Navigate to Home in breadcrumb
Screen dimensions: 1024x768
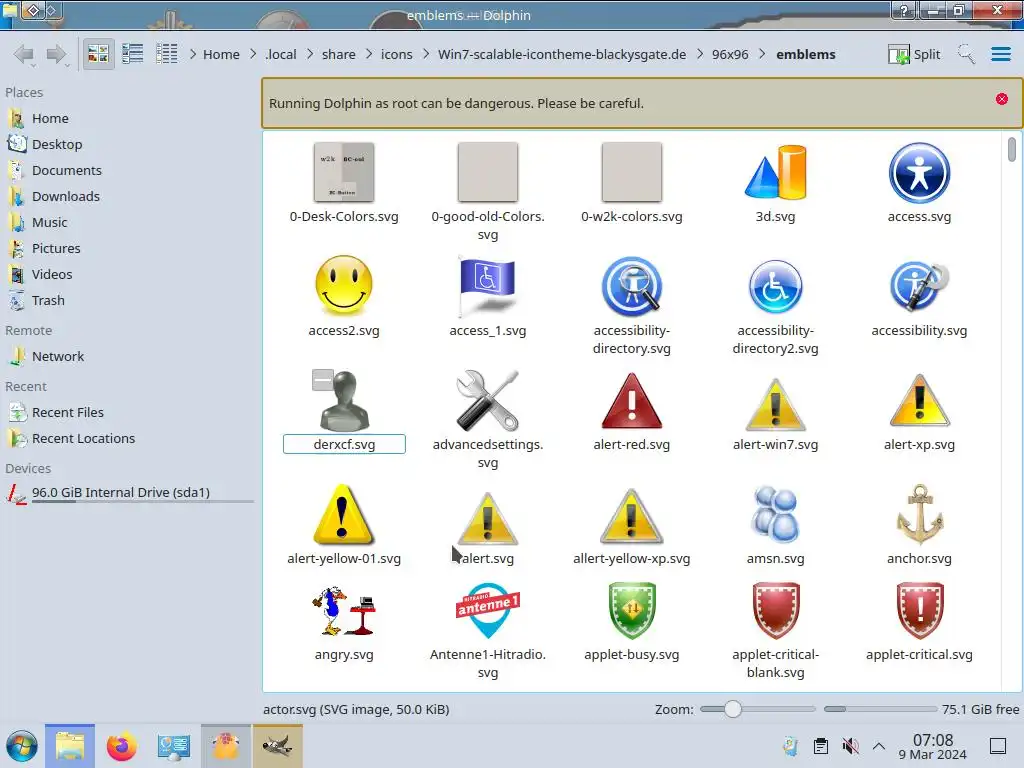(x=221, y=54)
